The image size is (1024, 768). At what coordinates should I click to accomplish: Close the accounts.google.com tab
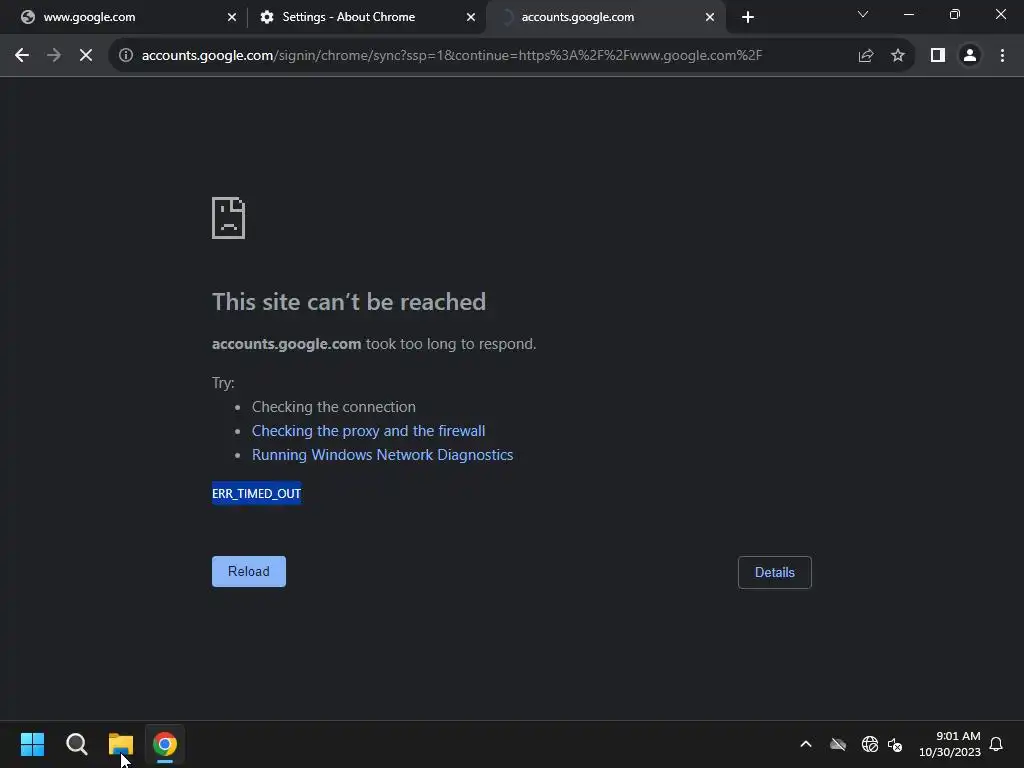[710, 18]
